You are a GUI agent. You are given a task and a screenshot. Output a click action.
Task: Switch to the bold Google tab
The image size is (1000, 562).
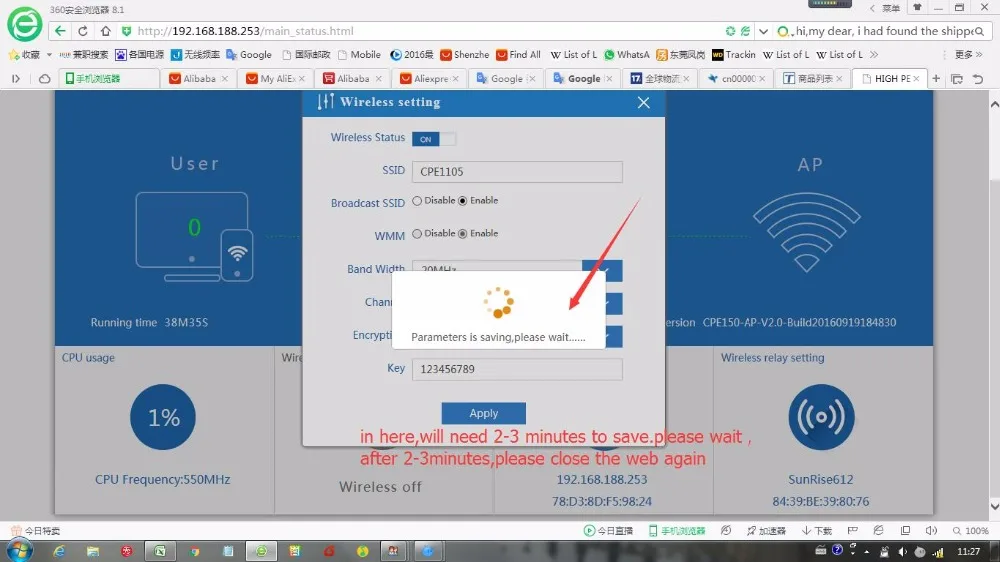583,78
